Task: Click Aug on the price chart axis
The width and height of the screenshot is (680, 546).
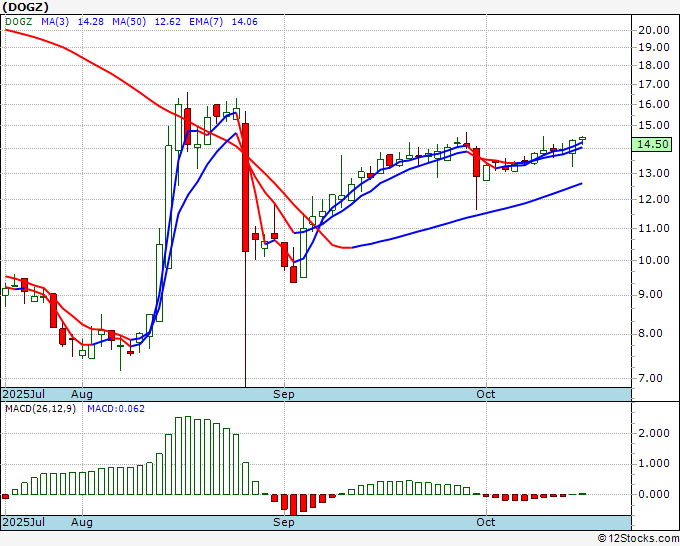Action: click(82, 394)
